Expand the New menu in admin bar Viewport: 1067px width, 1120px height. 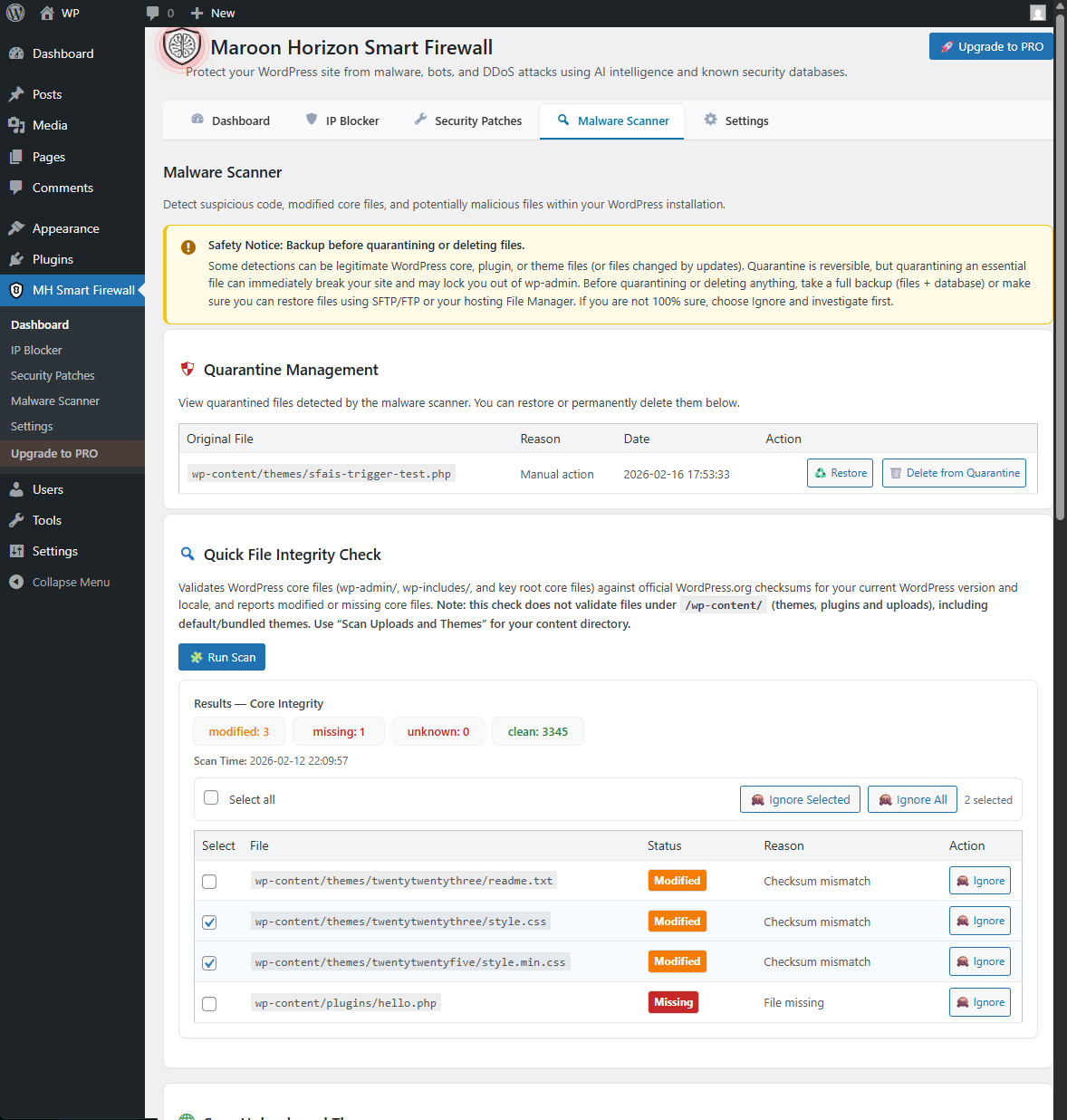tap(213, 13)
